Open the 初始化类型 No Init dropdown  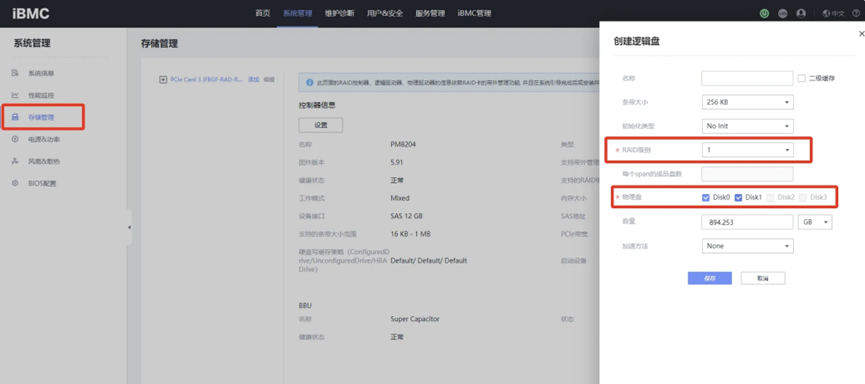(x=747, y=126)
